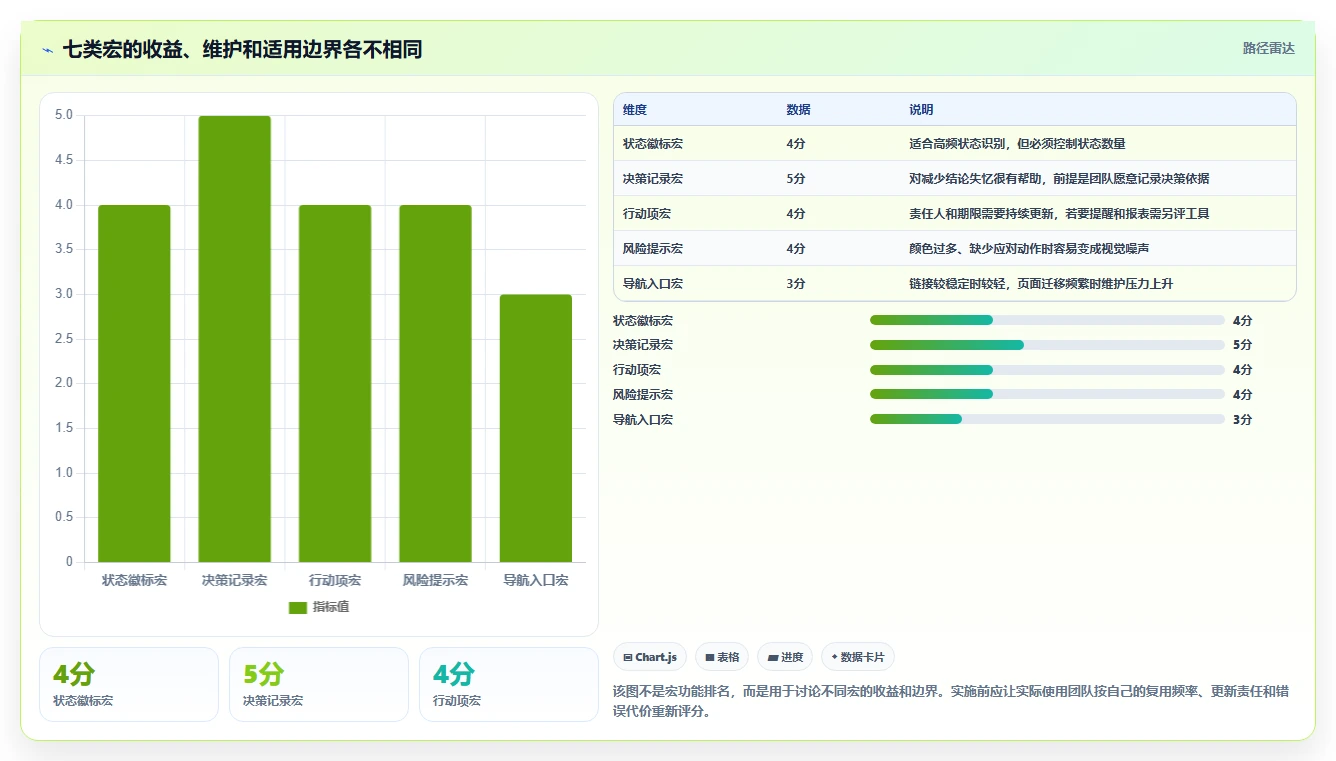
Task: Click the 行动项宏 bar in the chart
Action: coord(335,384)
